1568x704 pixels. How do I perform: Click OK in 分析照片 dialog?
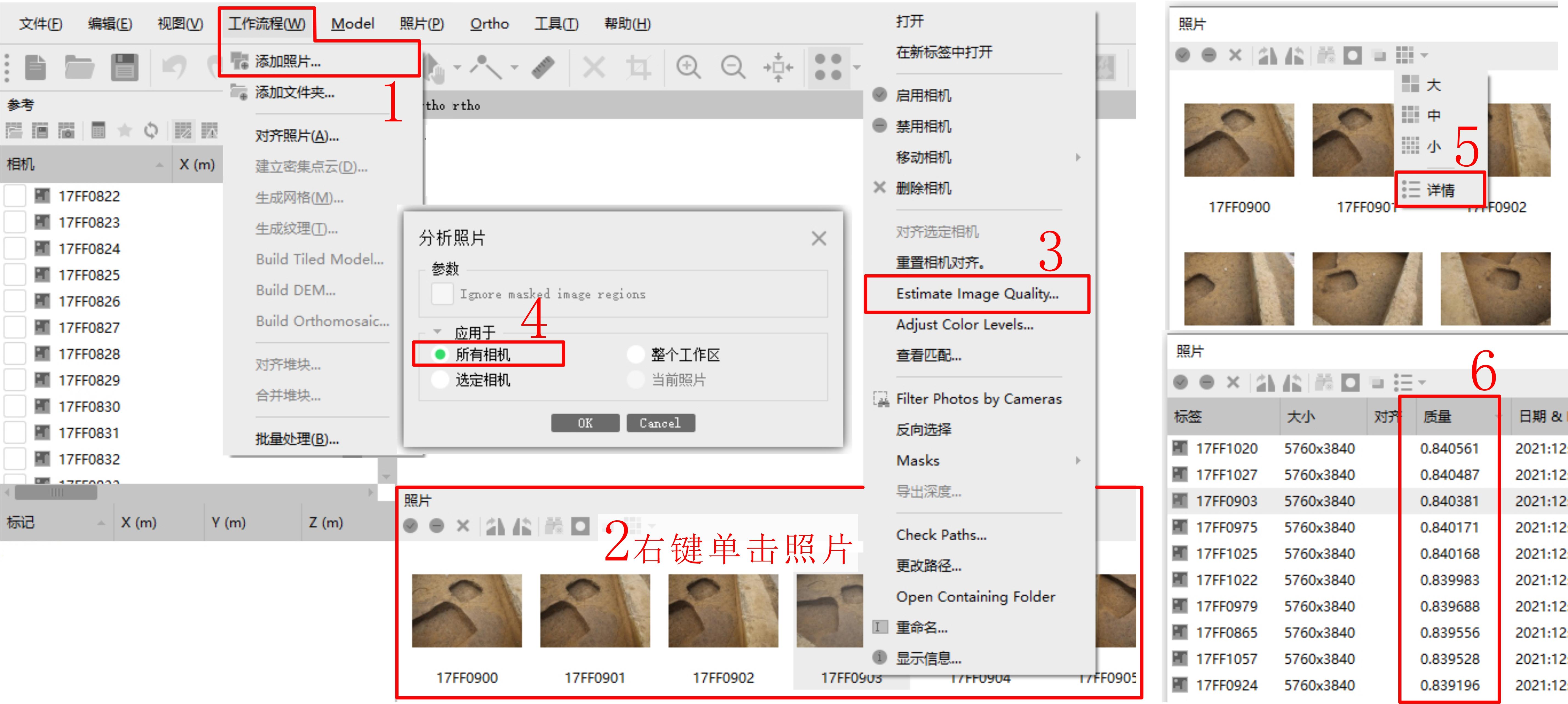585,423
